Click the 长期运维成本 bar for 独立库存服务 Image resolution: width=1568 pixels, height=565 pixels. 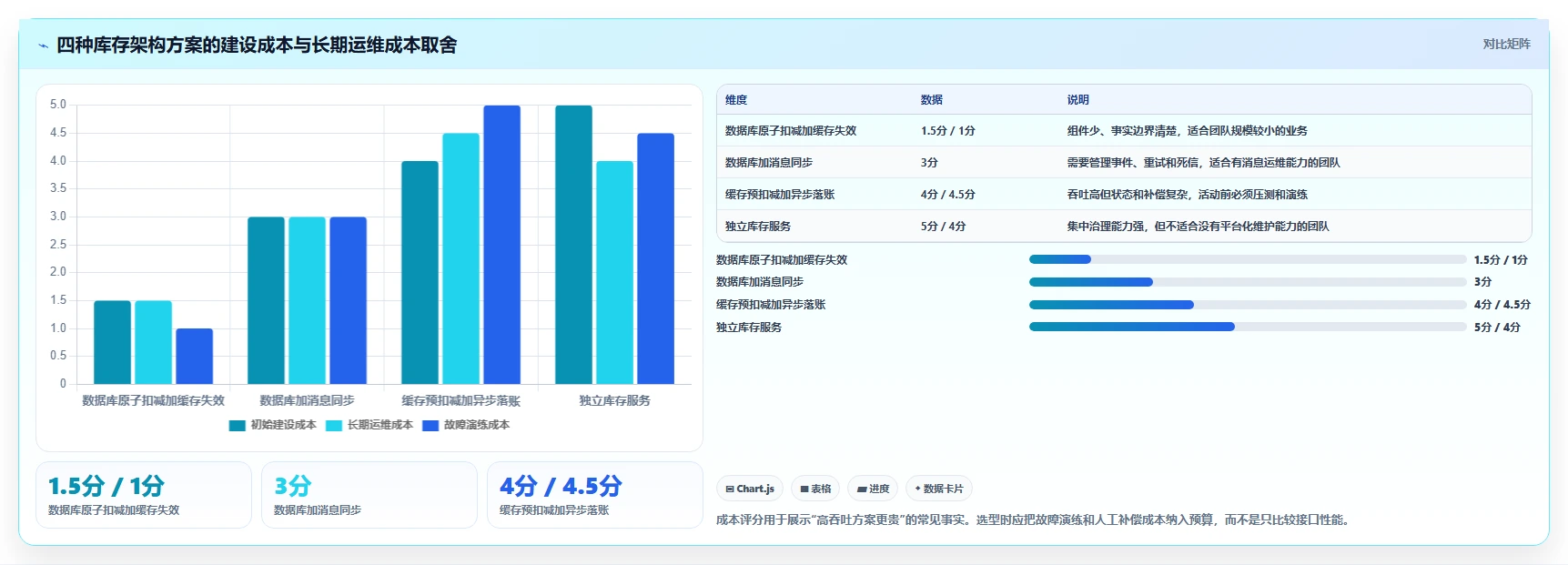[x=614, y=272]
